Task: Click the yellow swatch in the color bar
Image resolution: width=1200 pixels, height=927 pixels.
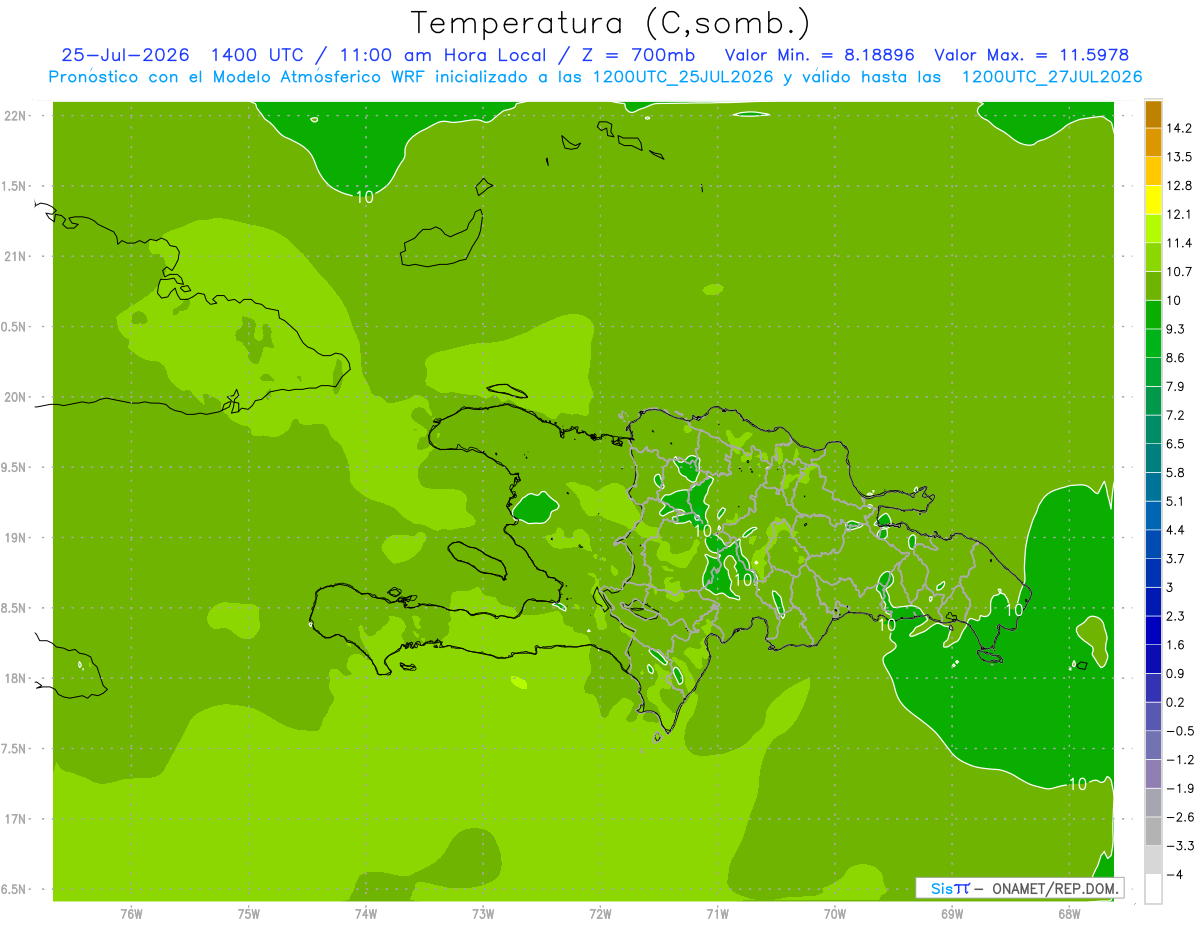Action: [1153, 201]
